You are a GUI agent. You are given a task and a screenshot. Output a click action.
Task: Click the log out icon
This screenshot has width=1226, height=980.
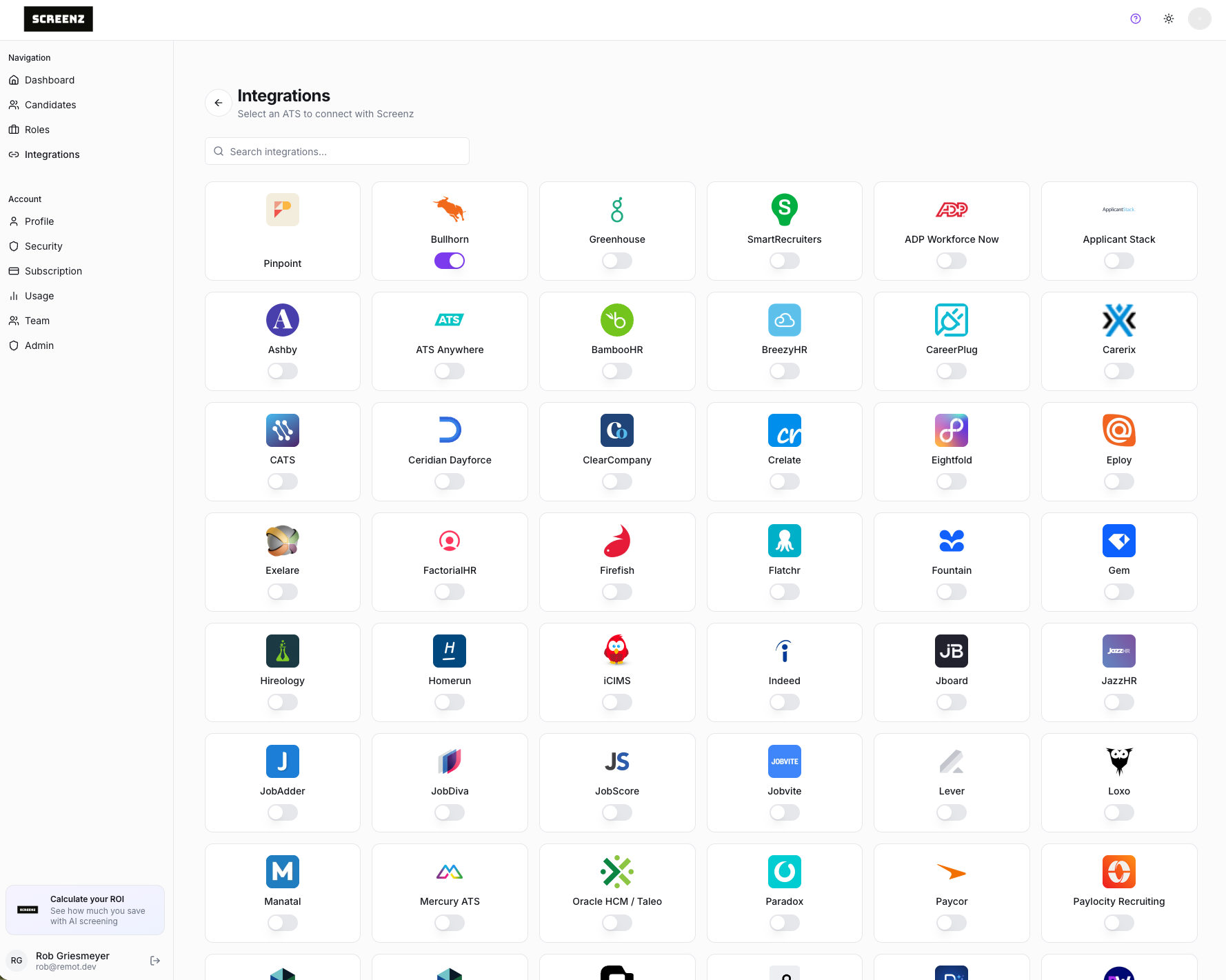[155, 961]
